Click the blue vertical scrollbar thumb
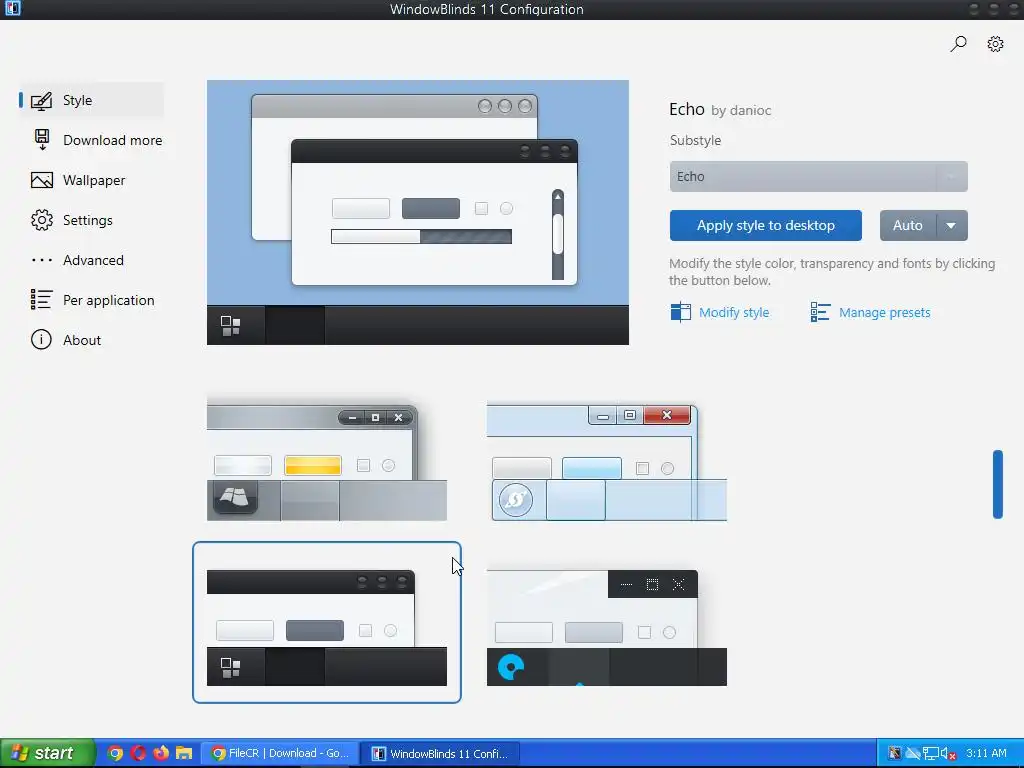 (997, 484)
